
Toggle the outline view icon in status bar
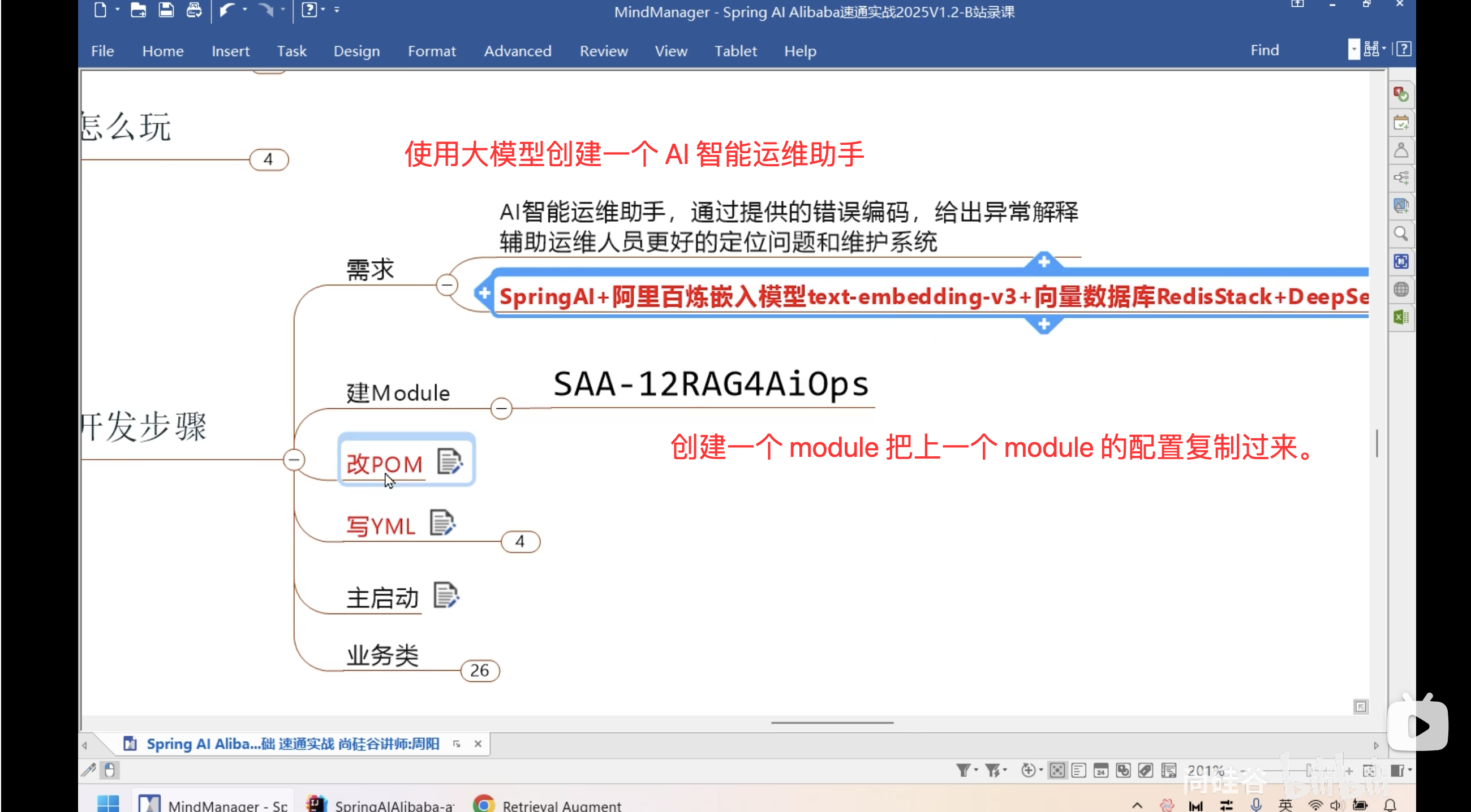(x=1079, y=770)
